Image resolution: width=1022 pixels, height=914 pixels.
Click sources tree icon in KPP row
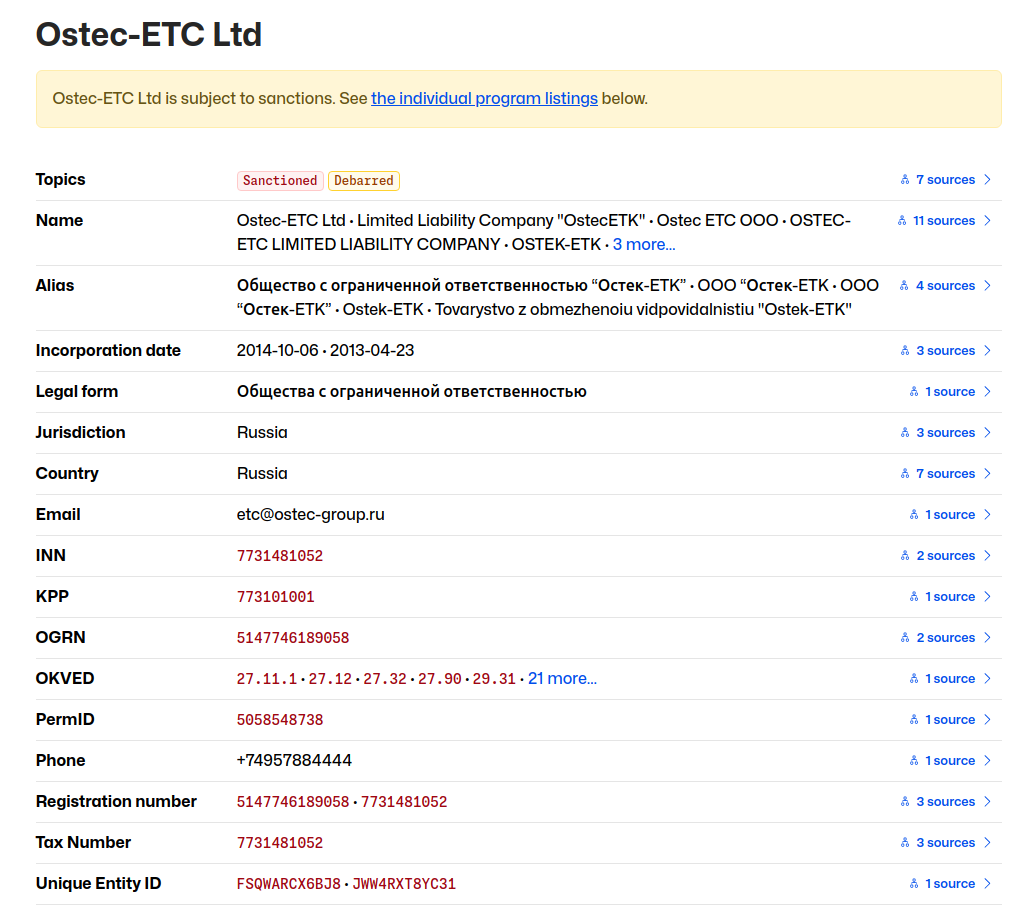tap(914, 597)
